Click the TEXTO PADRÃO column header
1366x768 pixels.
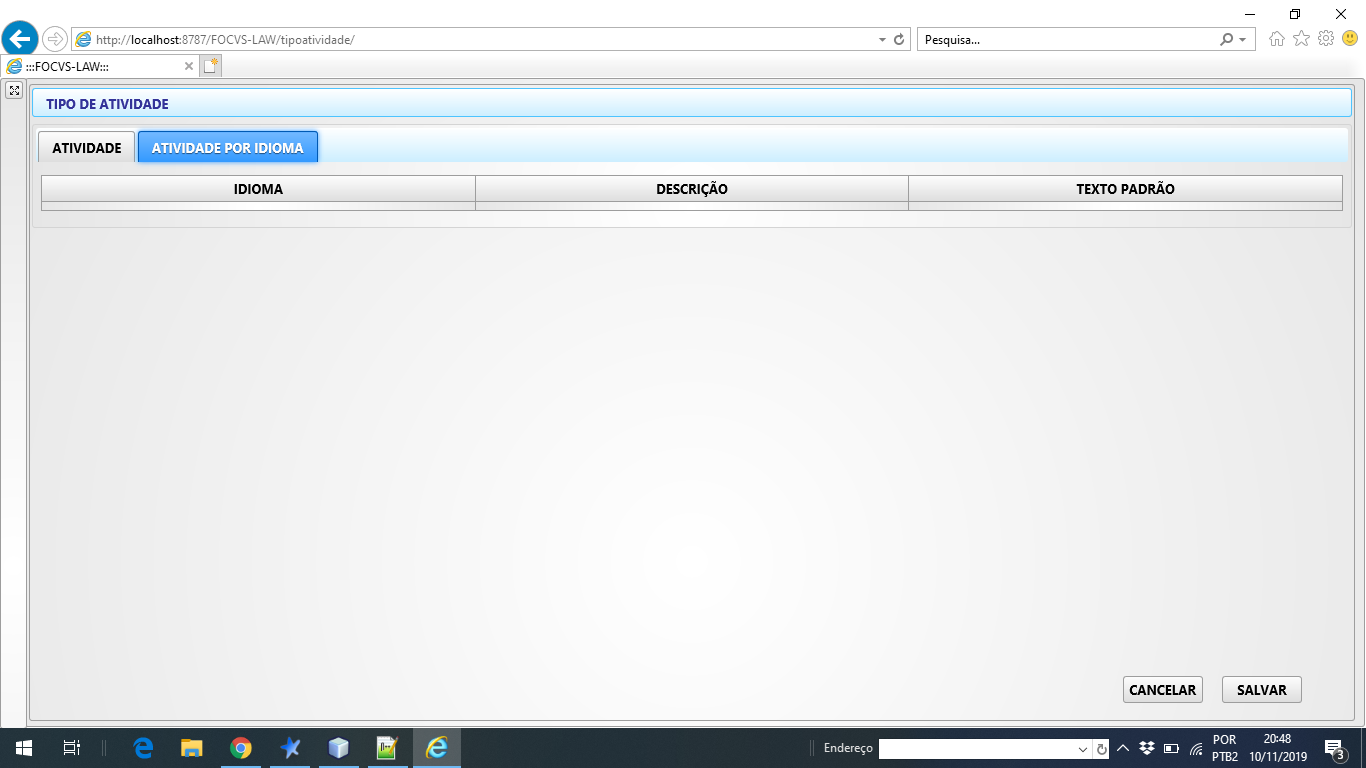coord(1125,189)
